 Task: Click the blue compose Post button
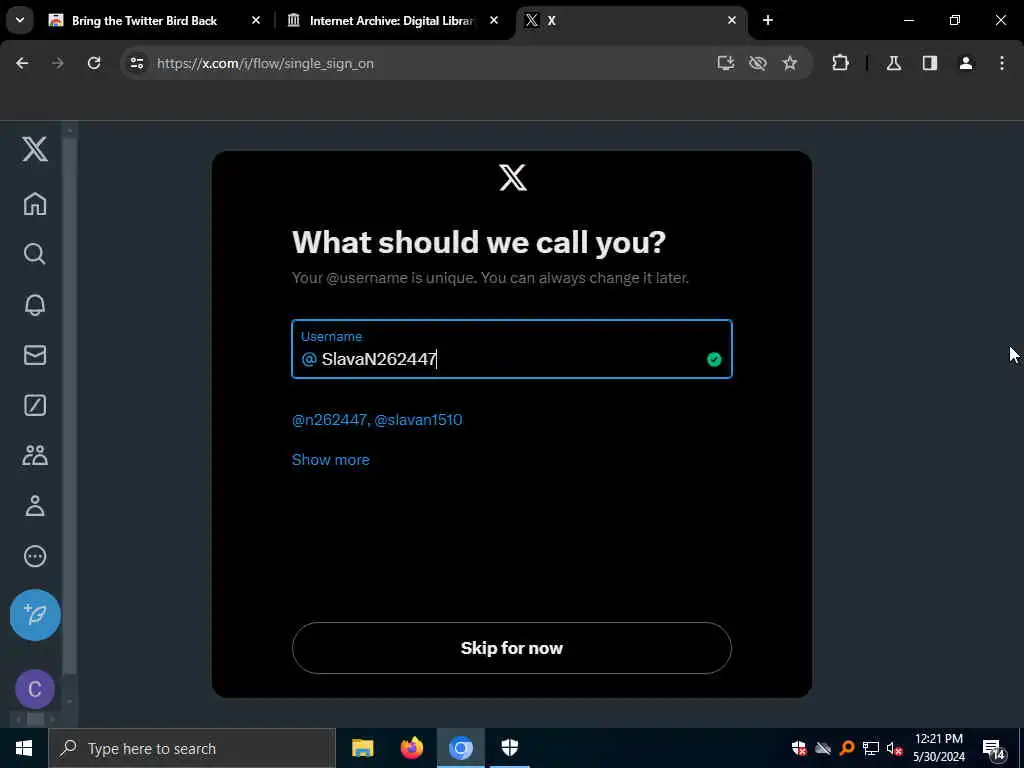pos(35,615)
